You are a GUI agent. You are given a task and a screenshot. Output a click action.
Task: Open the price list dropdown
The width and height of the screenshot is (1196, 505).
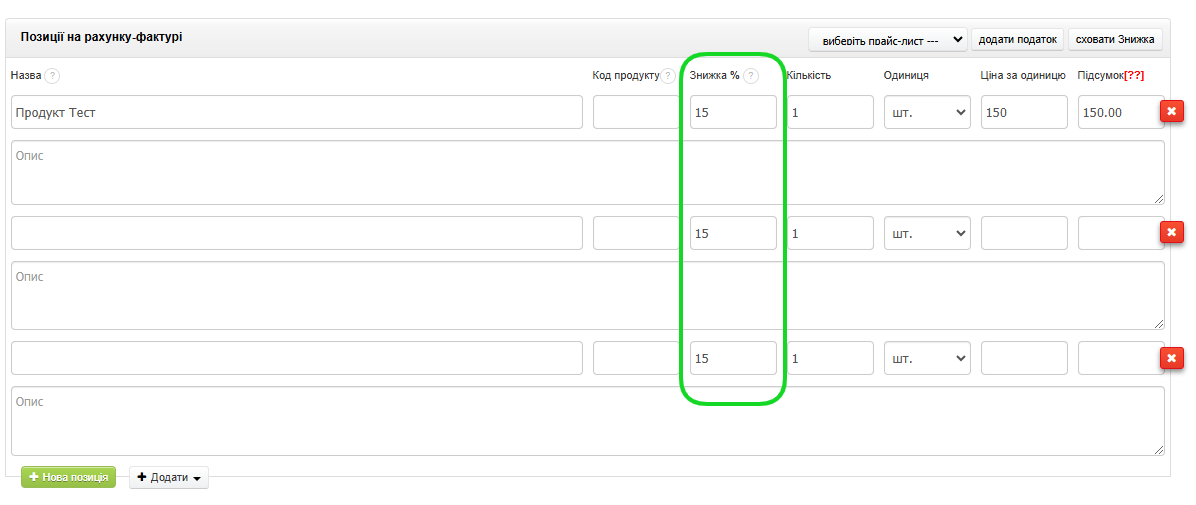(887, 40)
